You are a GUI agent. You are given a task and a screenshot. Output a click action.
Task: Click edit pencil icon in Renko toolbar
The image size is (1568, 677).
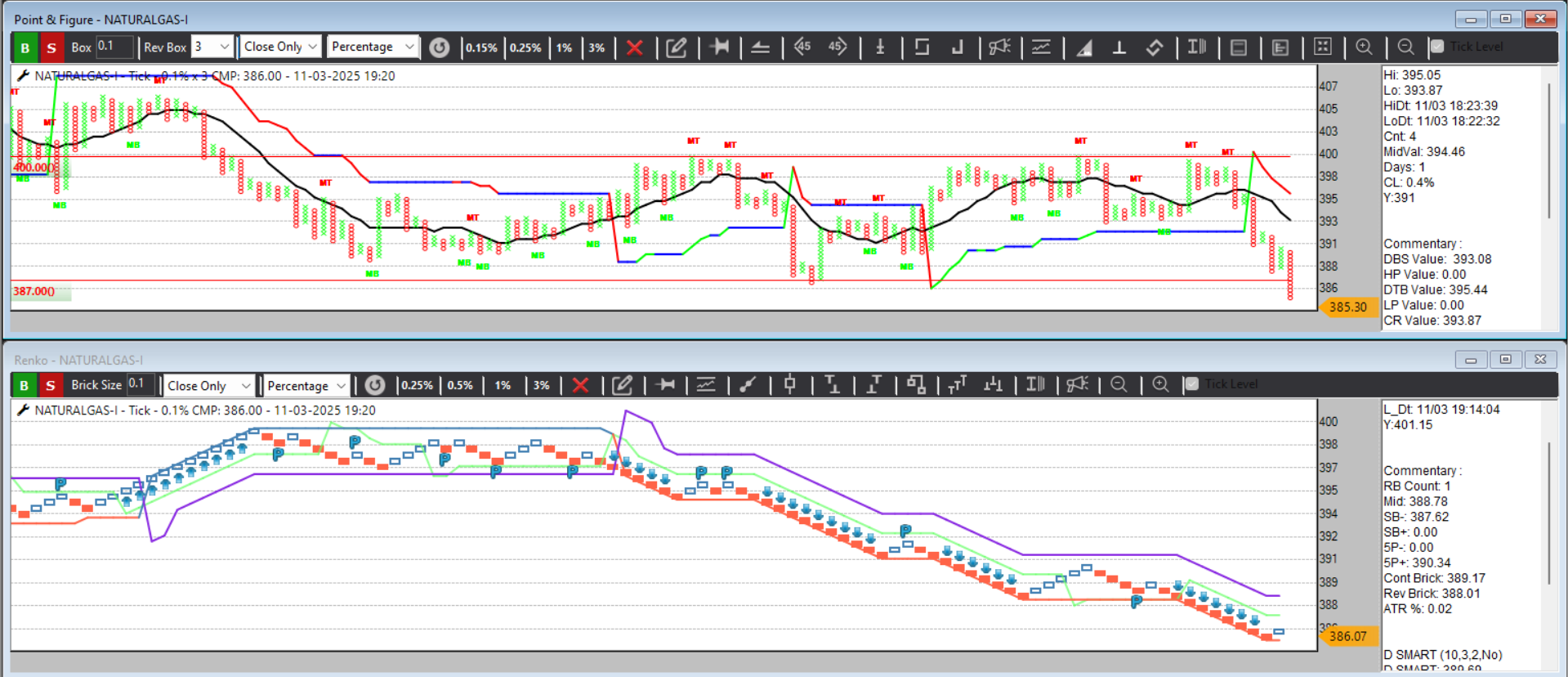pos(623,385)
